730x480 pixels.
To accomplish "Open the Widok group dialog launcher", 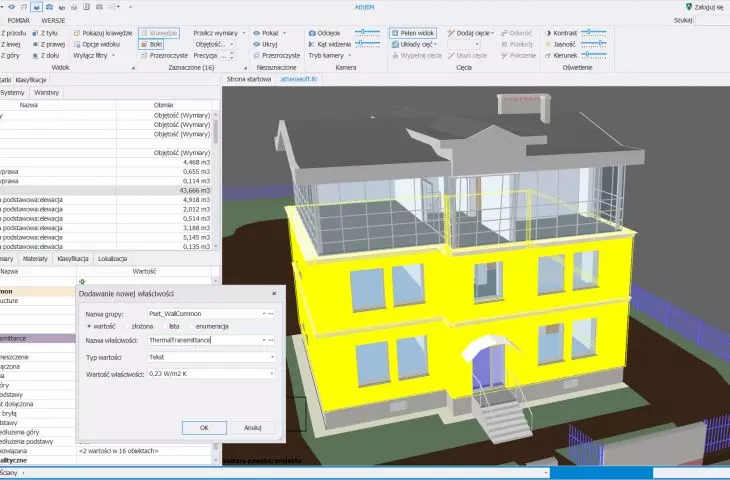I will click(133, 68).
